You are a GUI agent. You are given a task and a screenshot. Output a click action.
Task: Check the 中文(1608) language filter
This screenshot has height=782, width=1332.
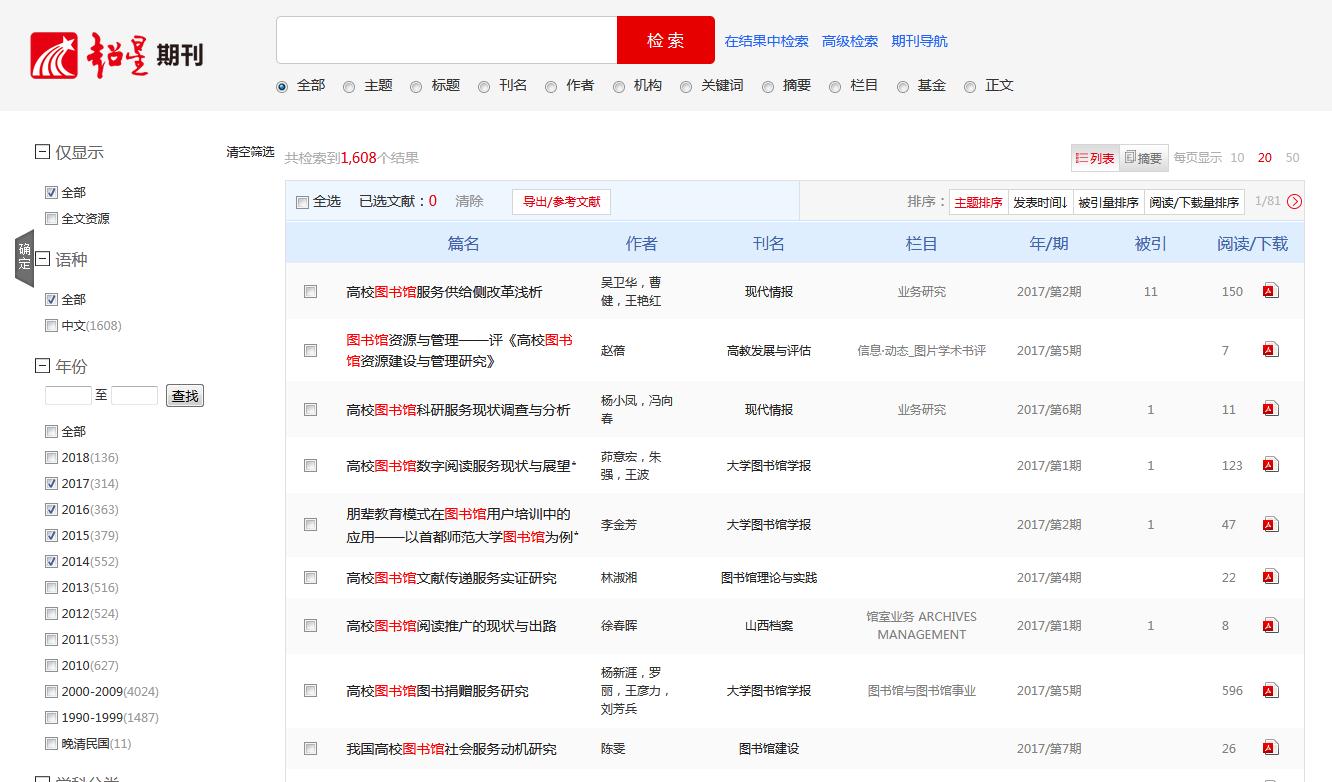(x=51, y=326)
